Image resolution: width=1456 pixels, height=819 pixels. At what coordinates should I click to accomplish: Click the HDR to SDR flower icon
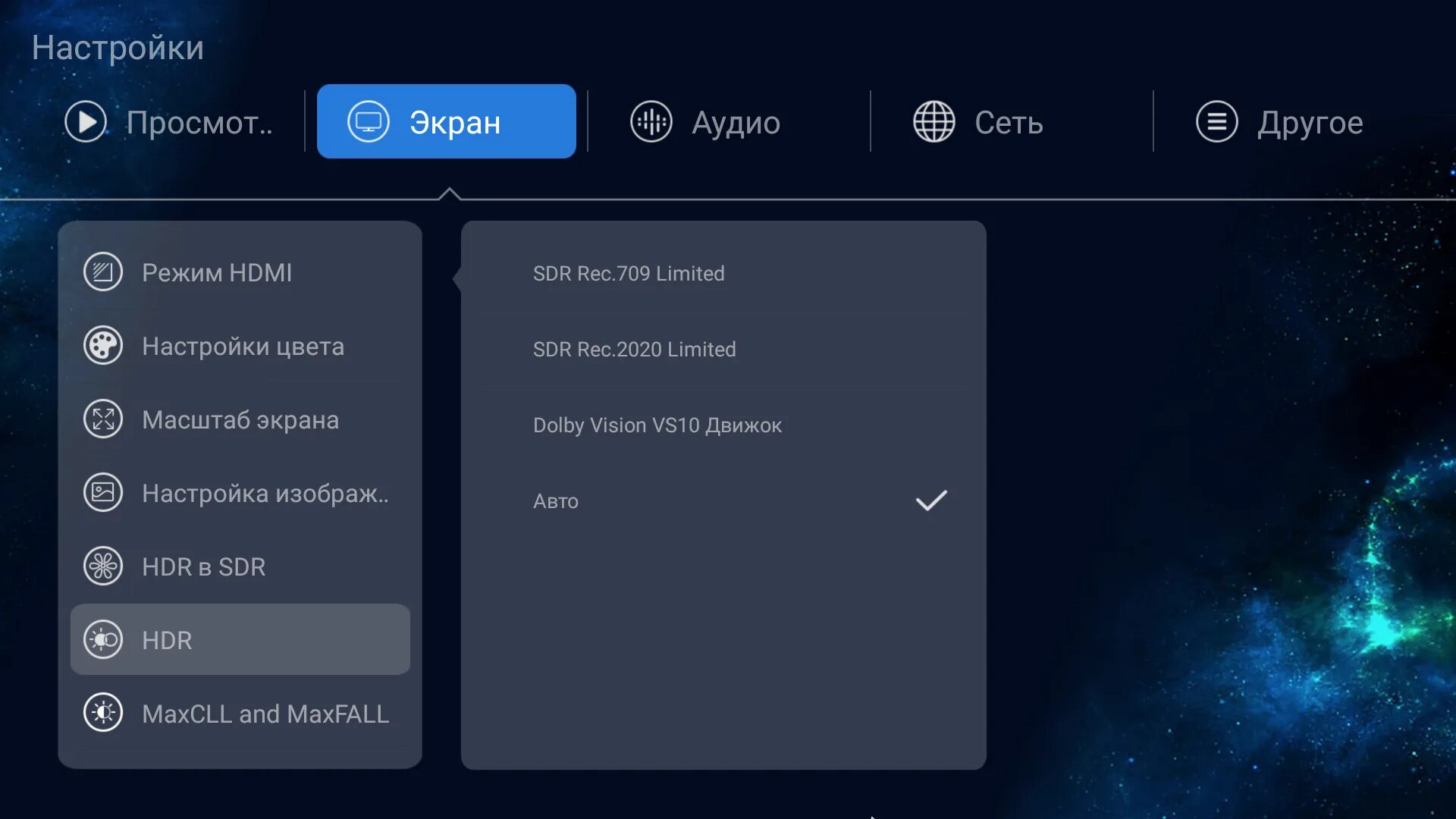tap(103, 566)
